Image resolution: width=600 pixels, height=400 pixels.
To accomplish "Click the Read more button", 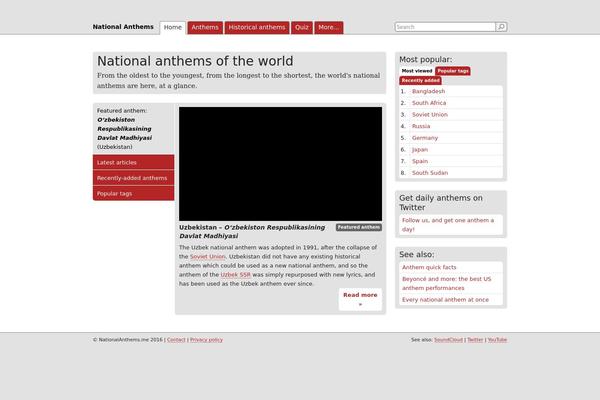I will [360, 299].
